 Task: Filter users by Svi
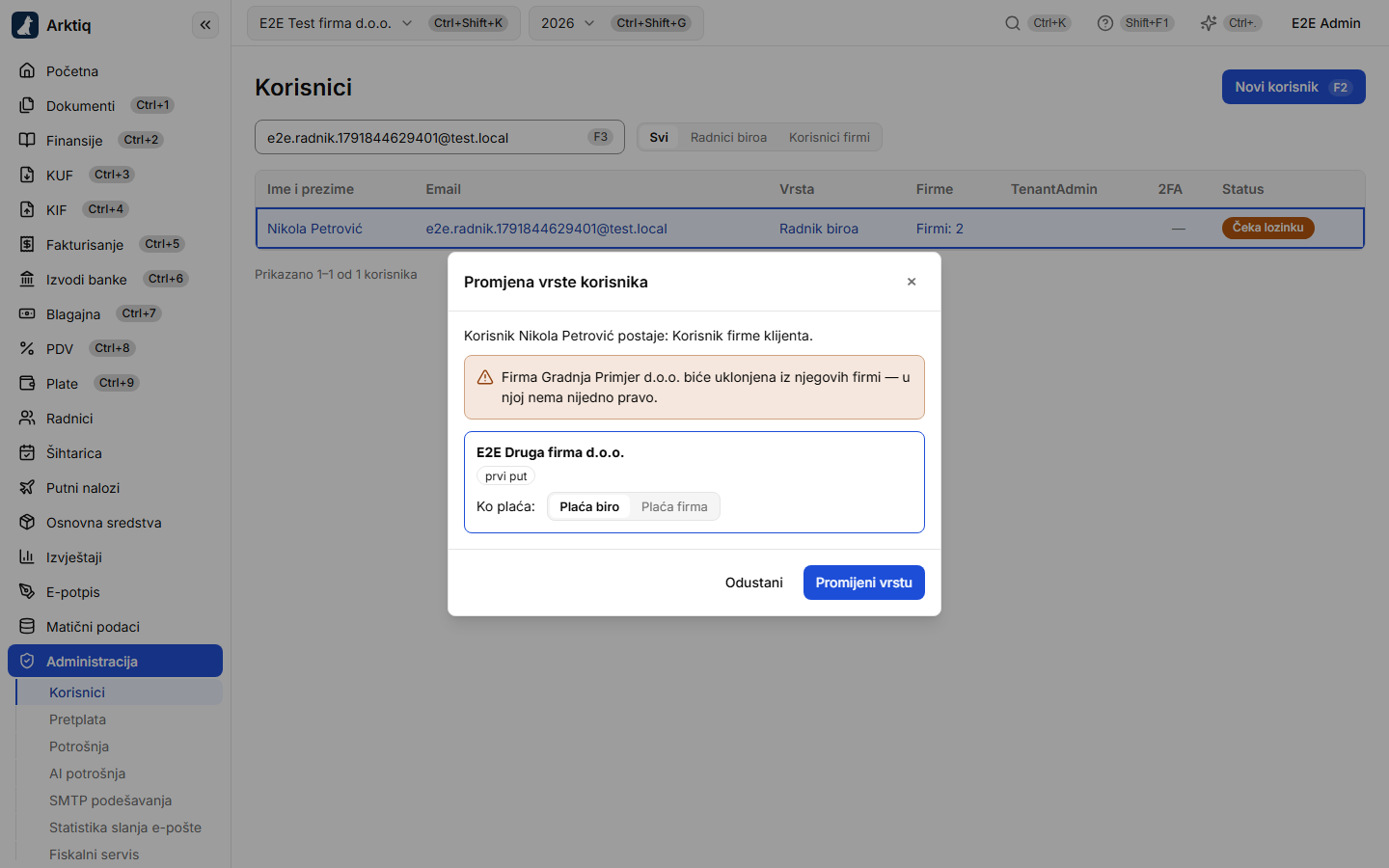coord(659,137)
